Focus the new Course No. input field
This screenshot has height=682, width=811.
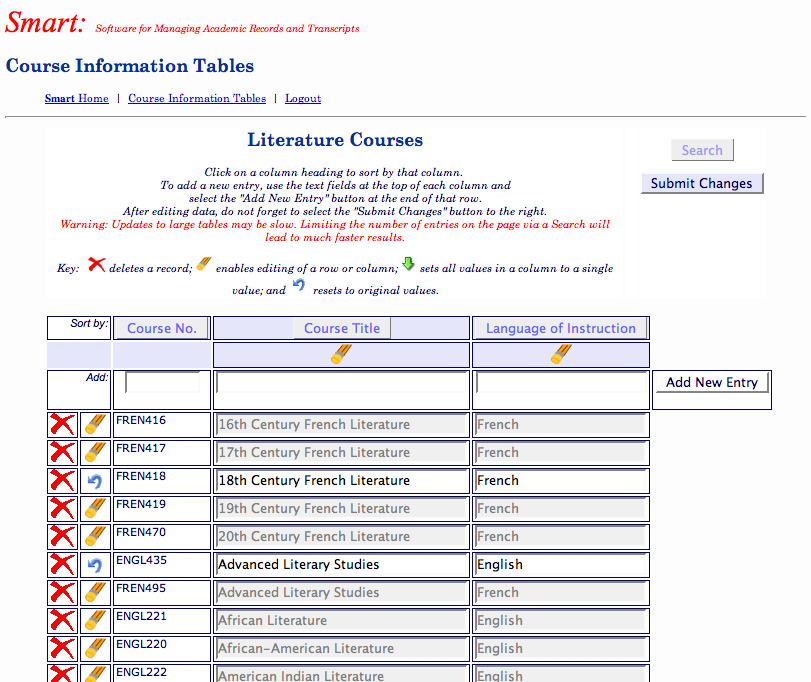162,383
